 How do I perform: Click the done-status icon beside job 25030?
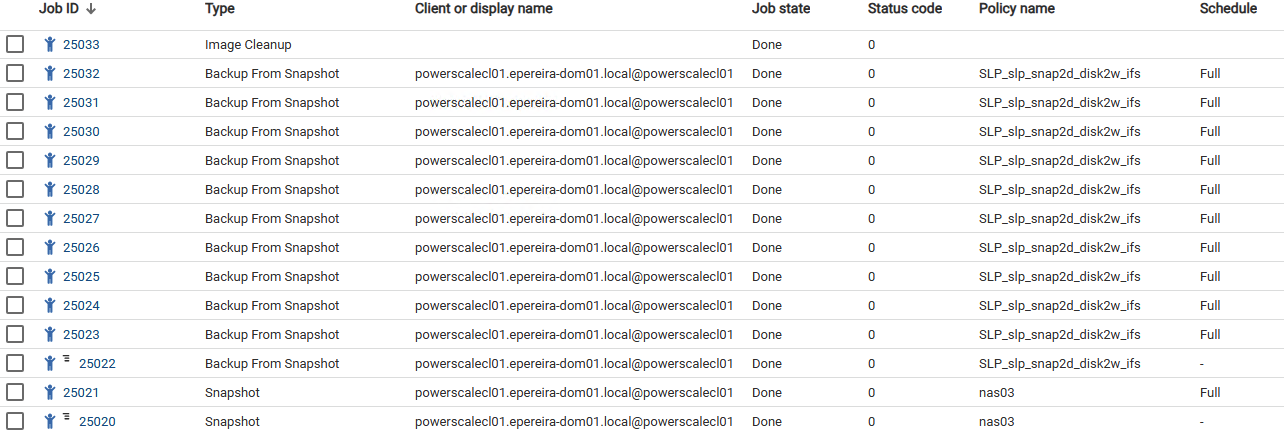tap(50, 132)
